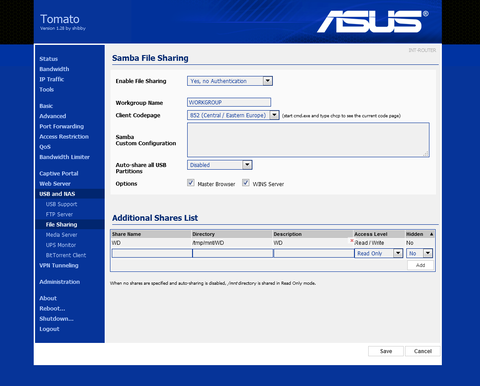Toggle the WINS Server checkbox

246,183
